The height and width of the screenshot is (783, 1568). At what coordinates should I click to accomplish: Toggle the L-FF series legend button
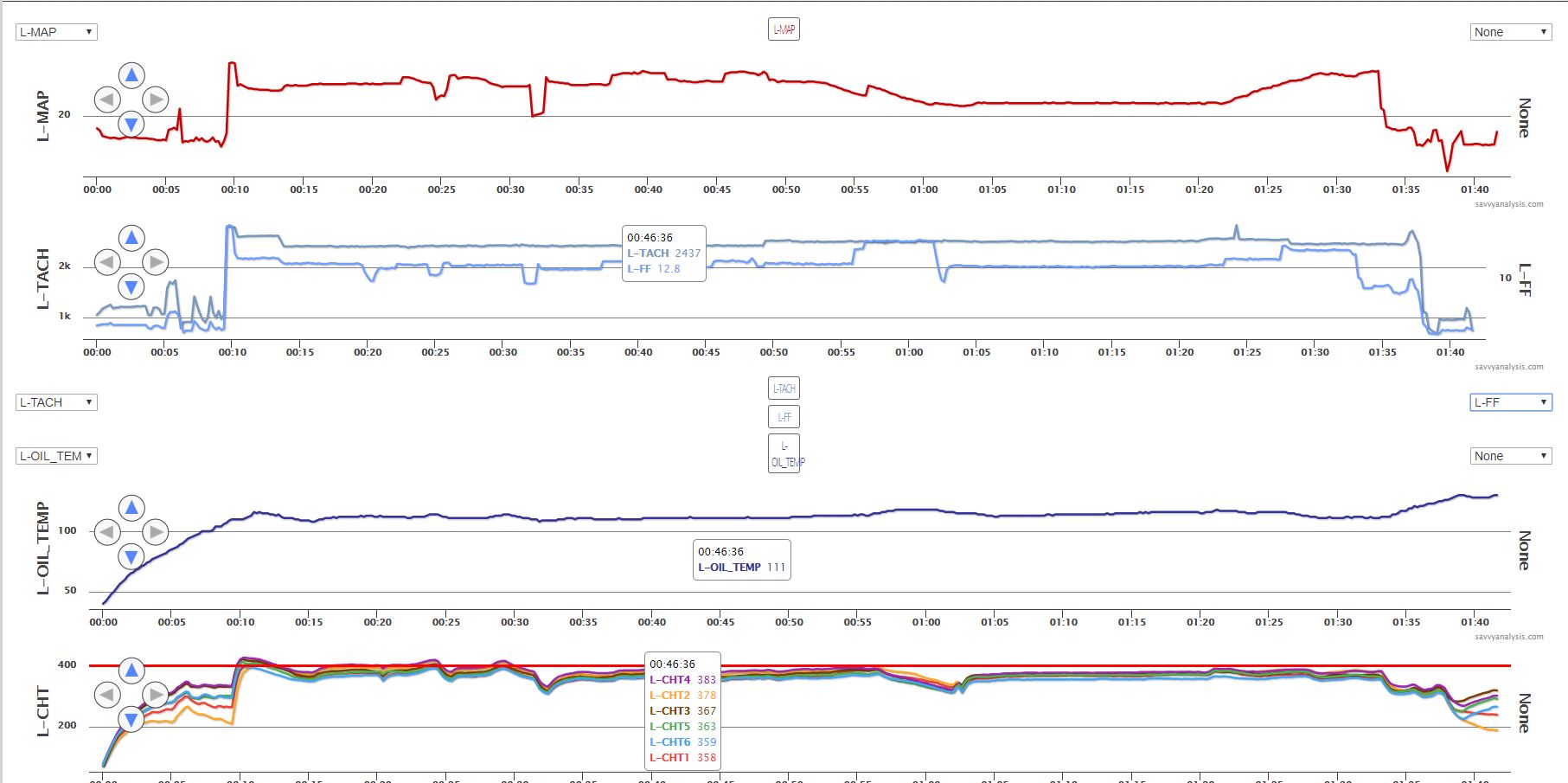tap(784, 417)
